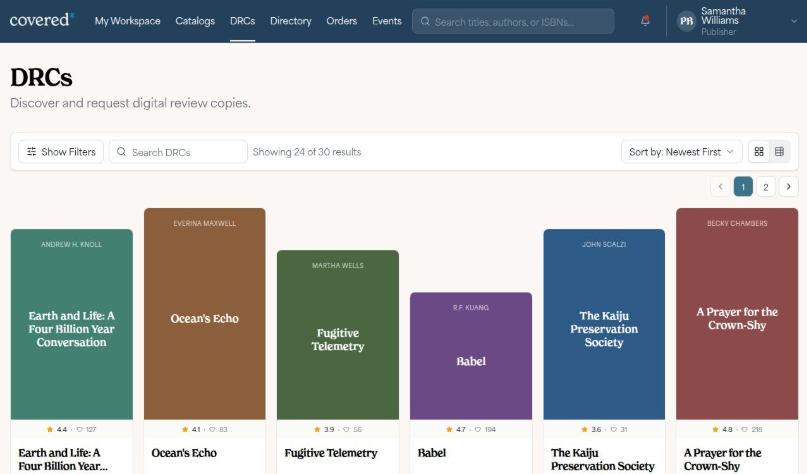Go to the previous results page

(x=721, y=187)
